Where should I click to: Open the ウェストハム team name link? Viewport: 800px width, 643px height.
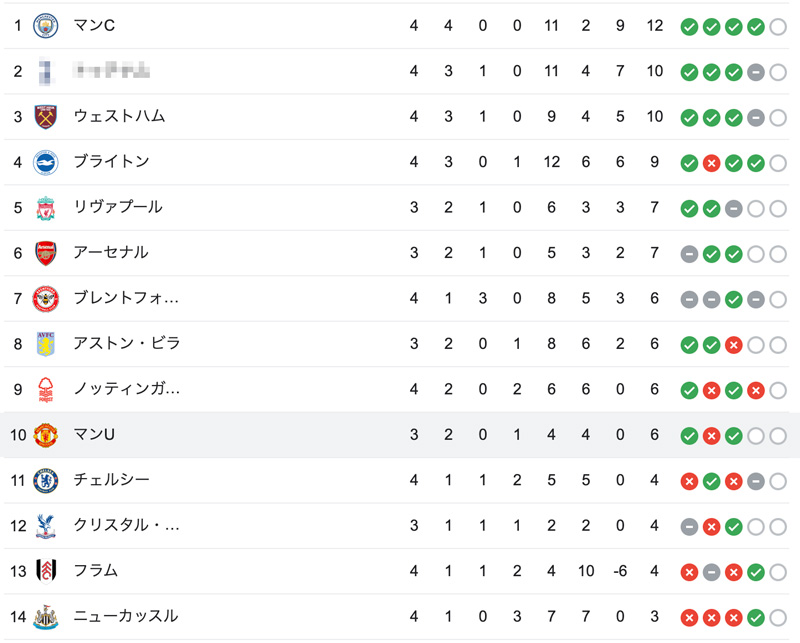tap(119, 116)
